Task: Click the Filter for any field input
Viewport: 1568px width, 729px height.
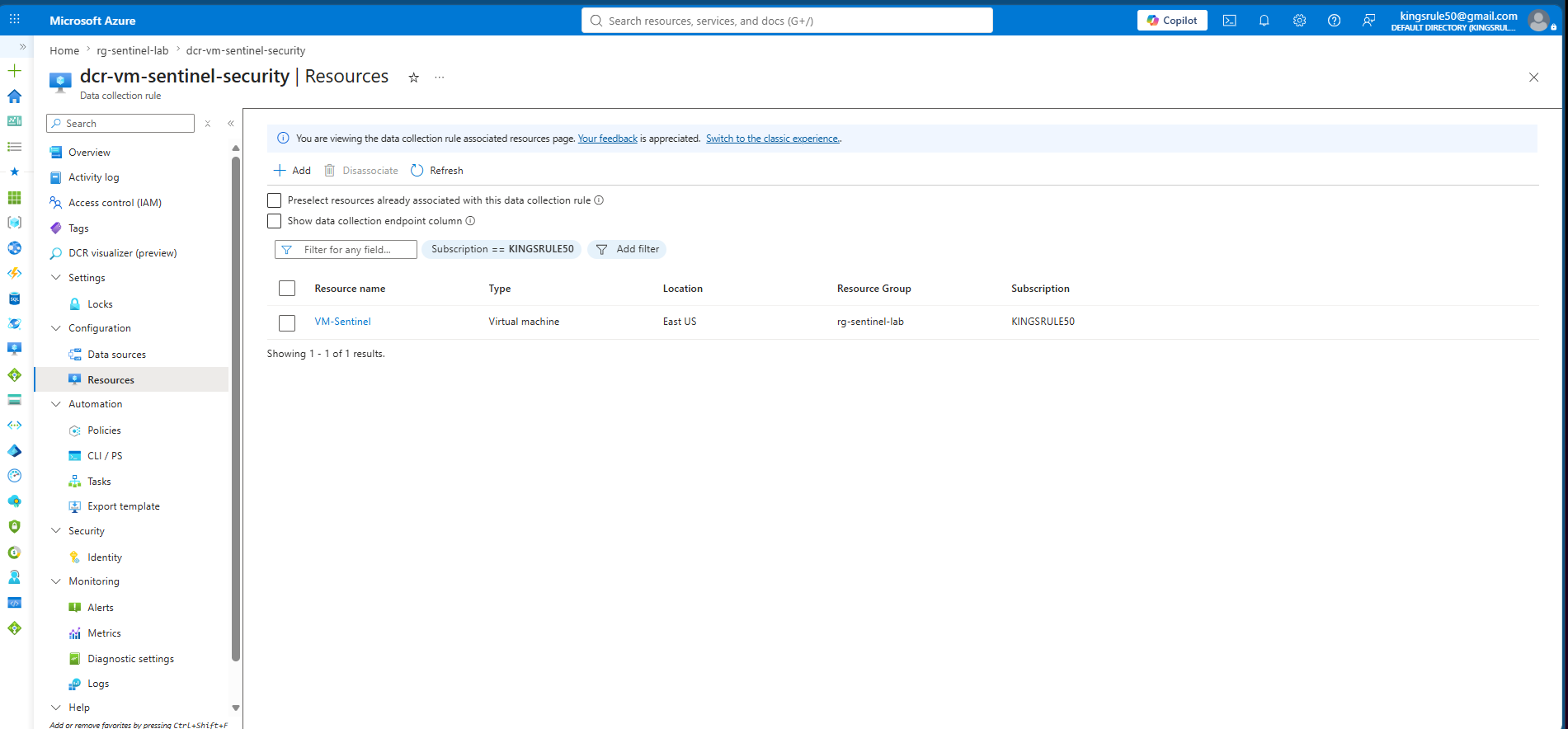Action: tap(346, 249)
